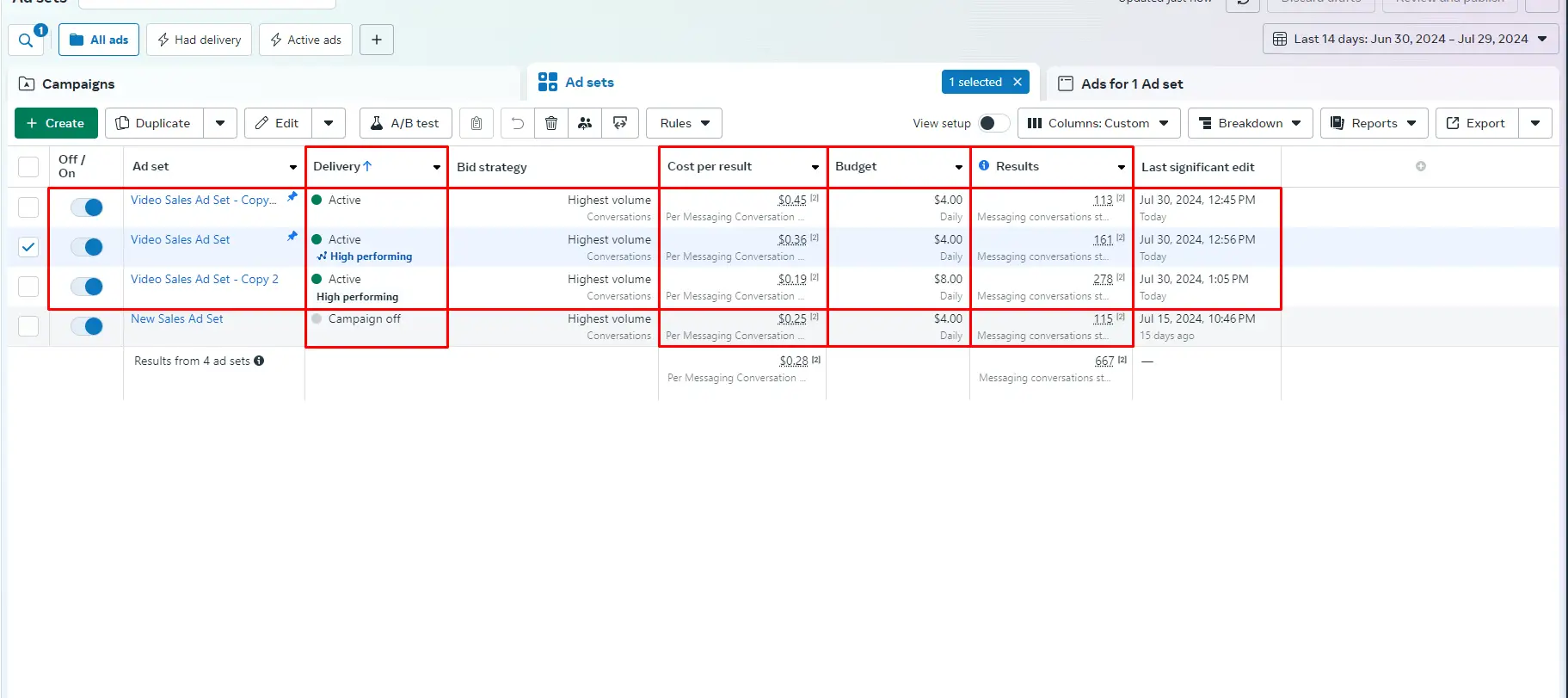1568x698 pixels.
Task: Click the refresh icon at top right
Action: click(x=1243, y=3)
